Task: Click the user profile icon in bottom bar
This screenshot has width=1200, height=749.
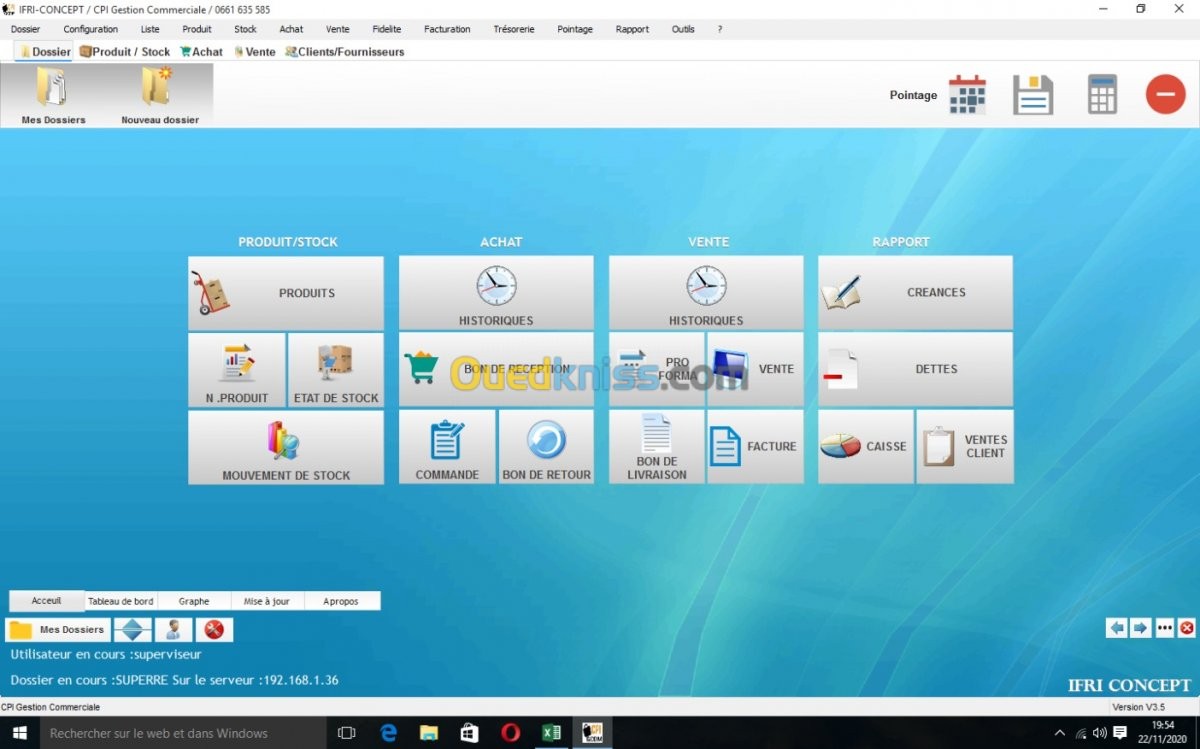Action: (174, 630)
